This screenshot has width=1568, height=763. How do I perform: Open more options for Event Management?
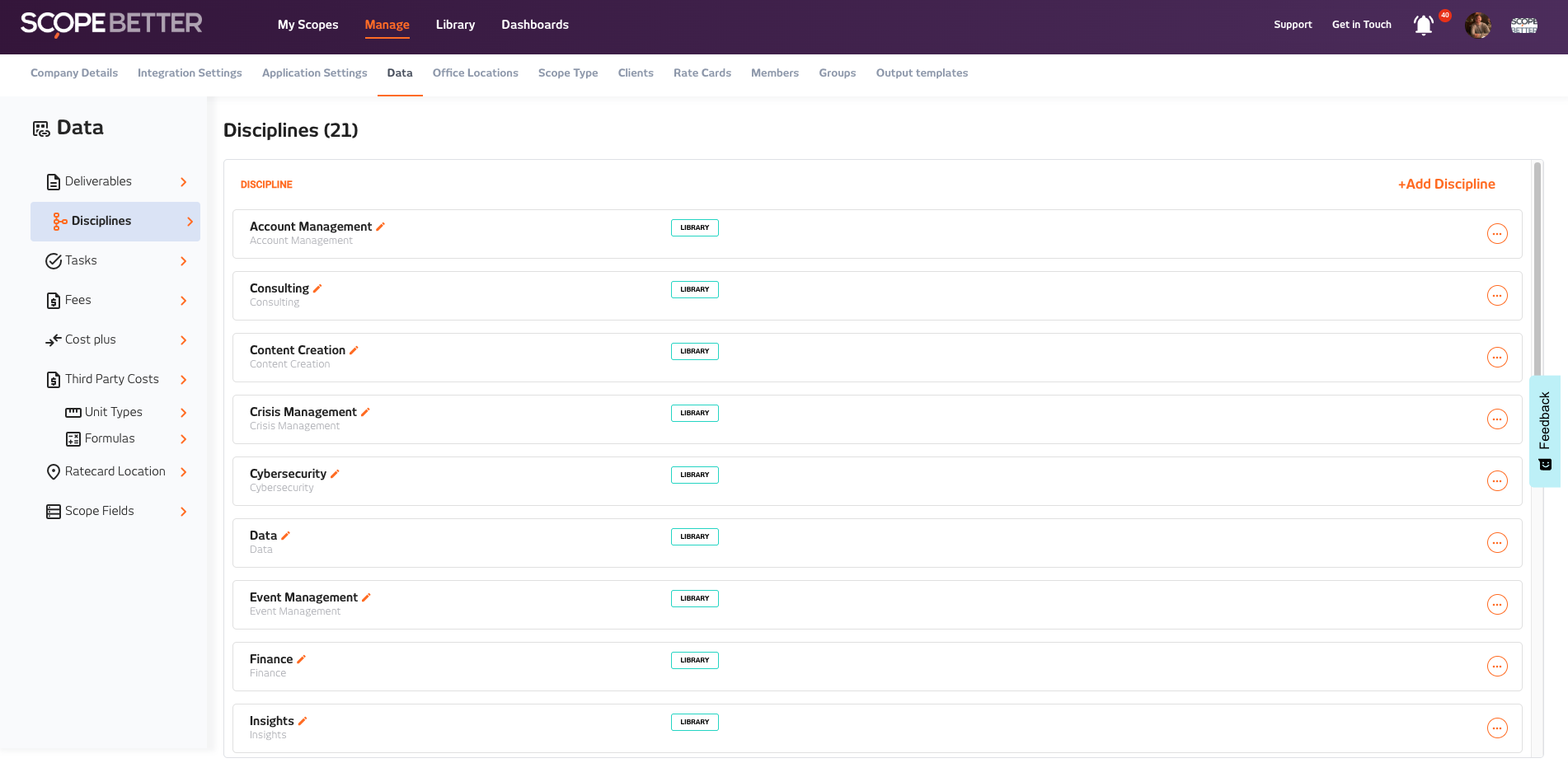coord(1496,605)
